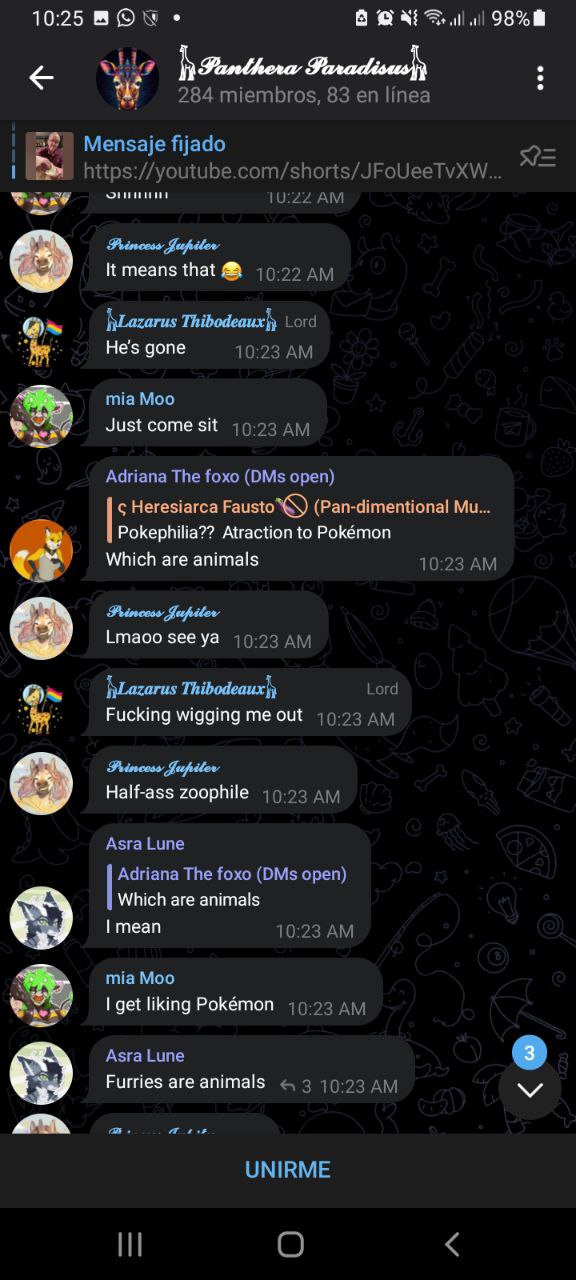Open the three-dot options menu
The height and width of the screenshot is (1280, 576).
click(540, 78)
